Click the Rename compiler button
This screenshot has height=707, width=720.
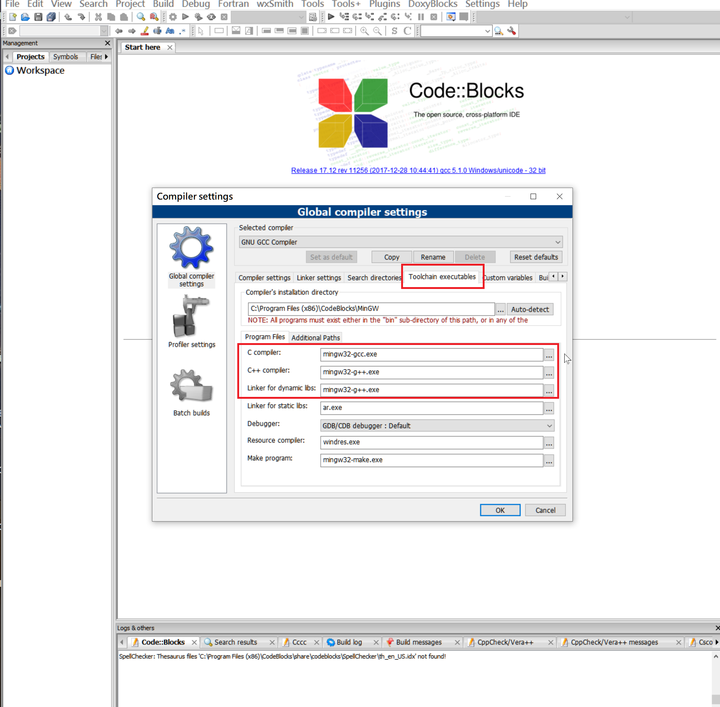(433, 257)
